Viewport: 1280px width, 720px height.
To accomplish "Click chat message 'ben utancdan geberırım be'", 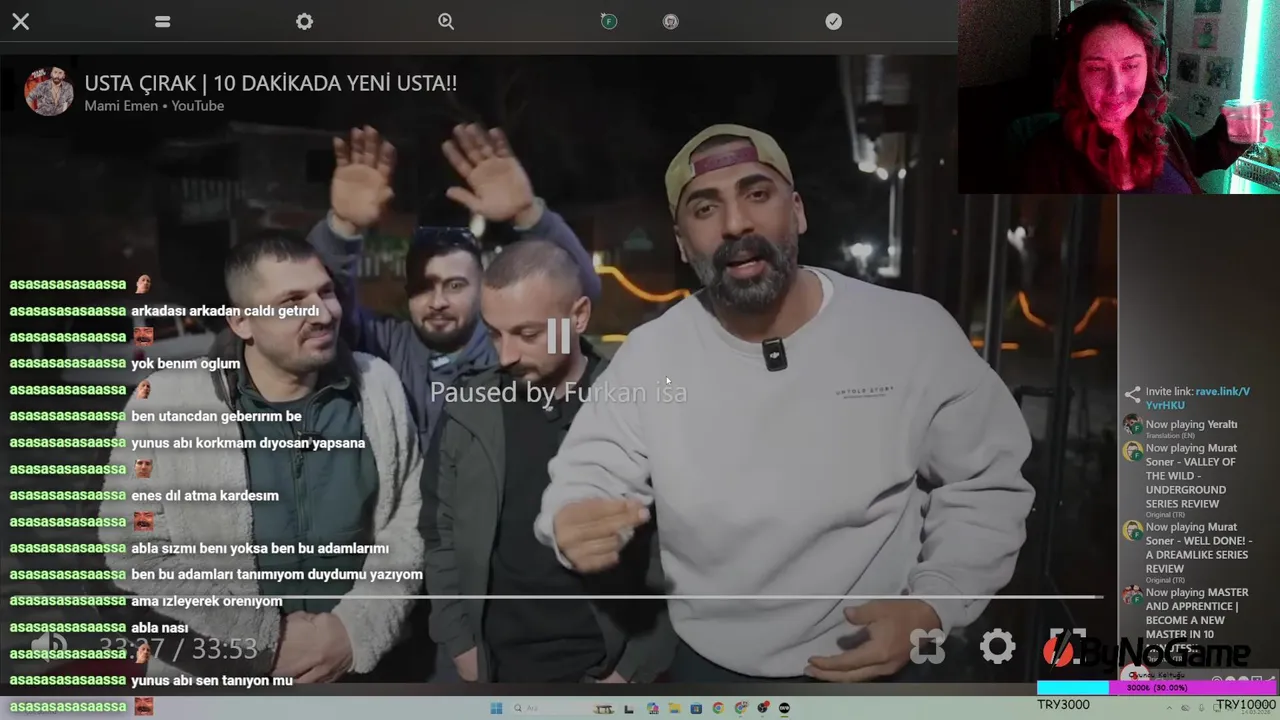I will 216,416.
